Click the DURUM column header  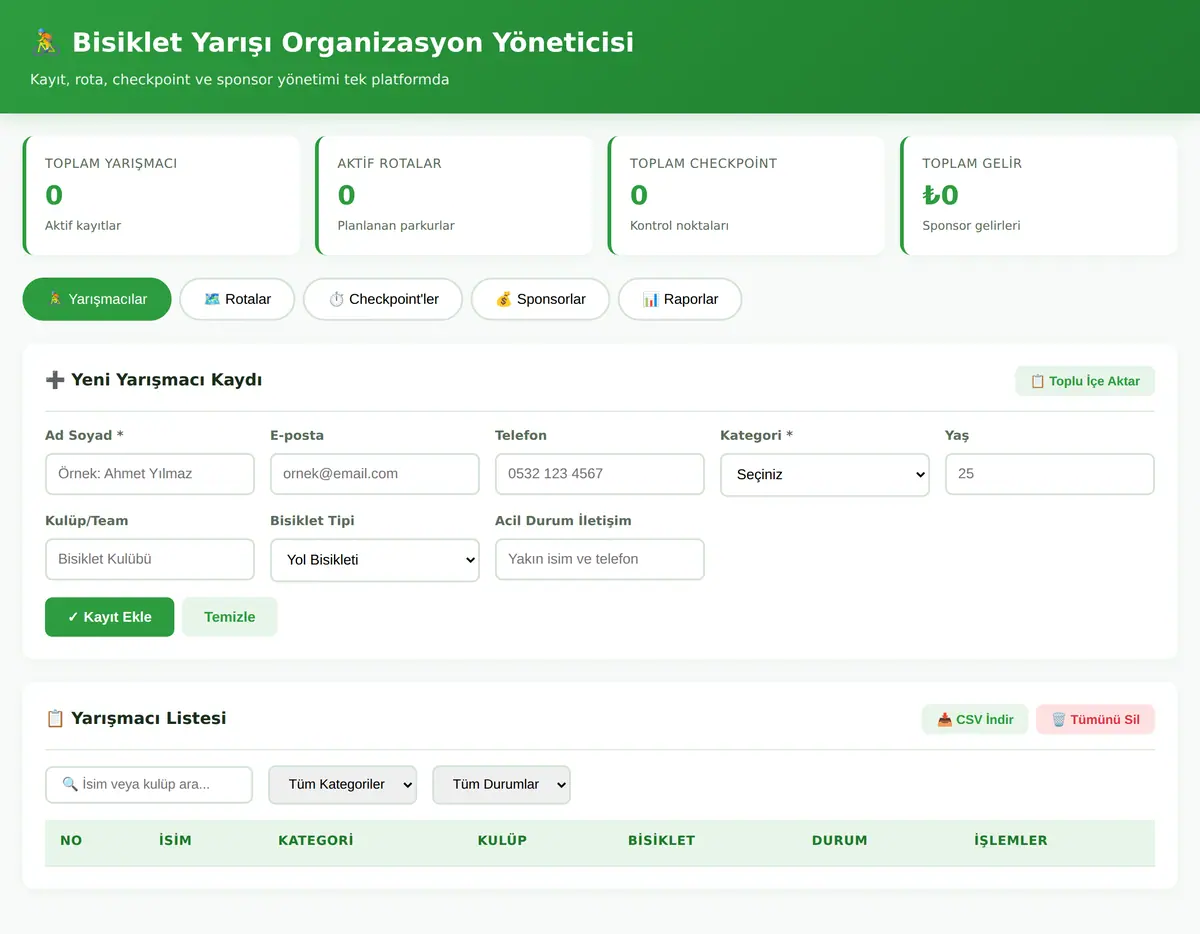point(840,840)
